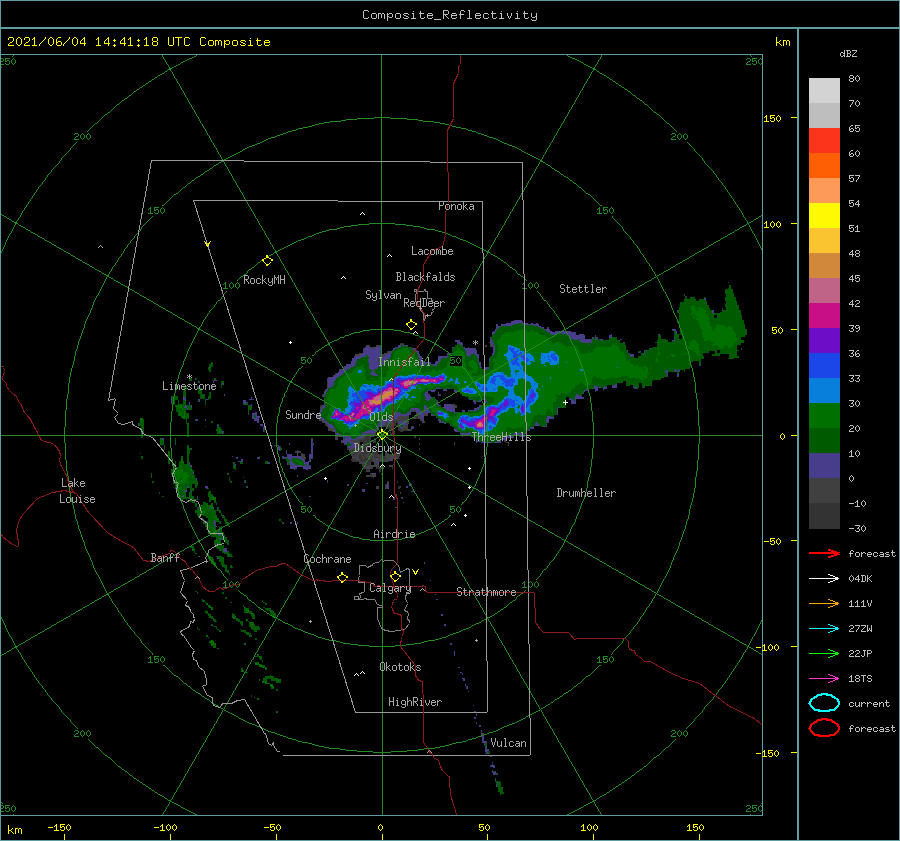900x841 pixels.
Task: Click the boxed 50 range label near Innisfail
Action: pyautogui.click(x=456, y=361)
